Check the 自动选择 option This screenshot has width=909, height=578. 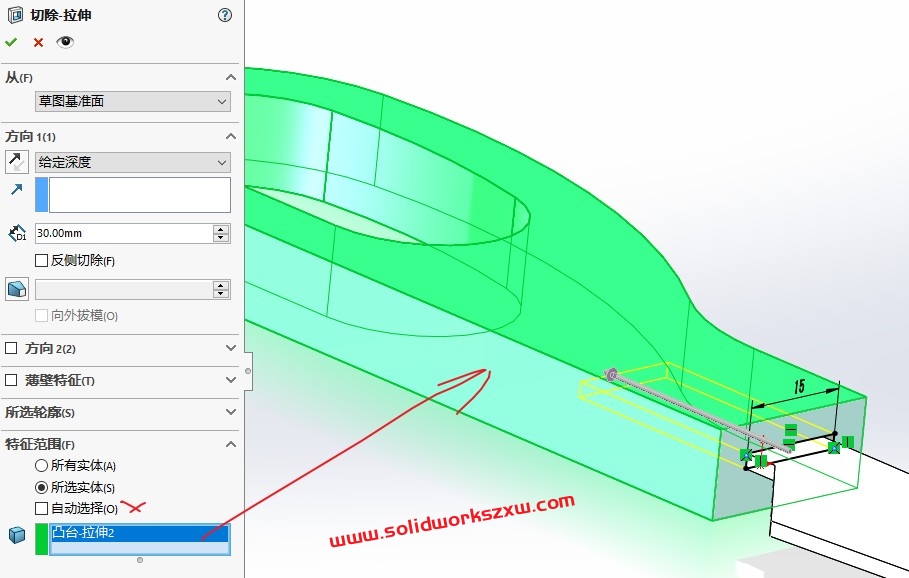pyautogui.click(x=42, y=509)
